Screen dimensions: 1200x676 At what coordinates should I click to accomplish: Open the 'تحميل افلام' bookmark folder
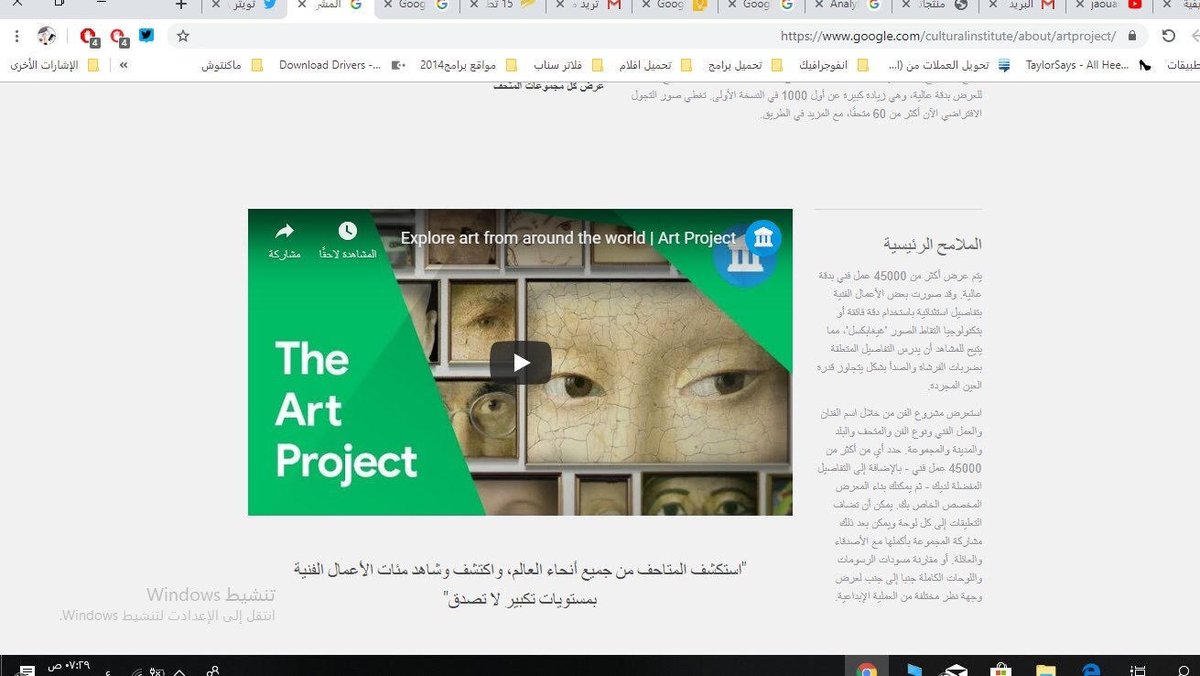(x=655, y=66)
